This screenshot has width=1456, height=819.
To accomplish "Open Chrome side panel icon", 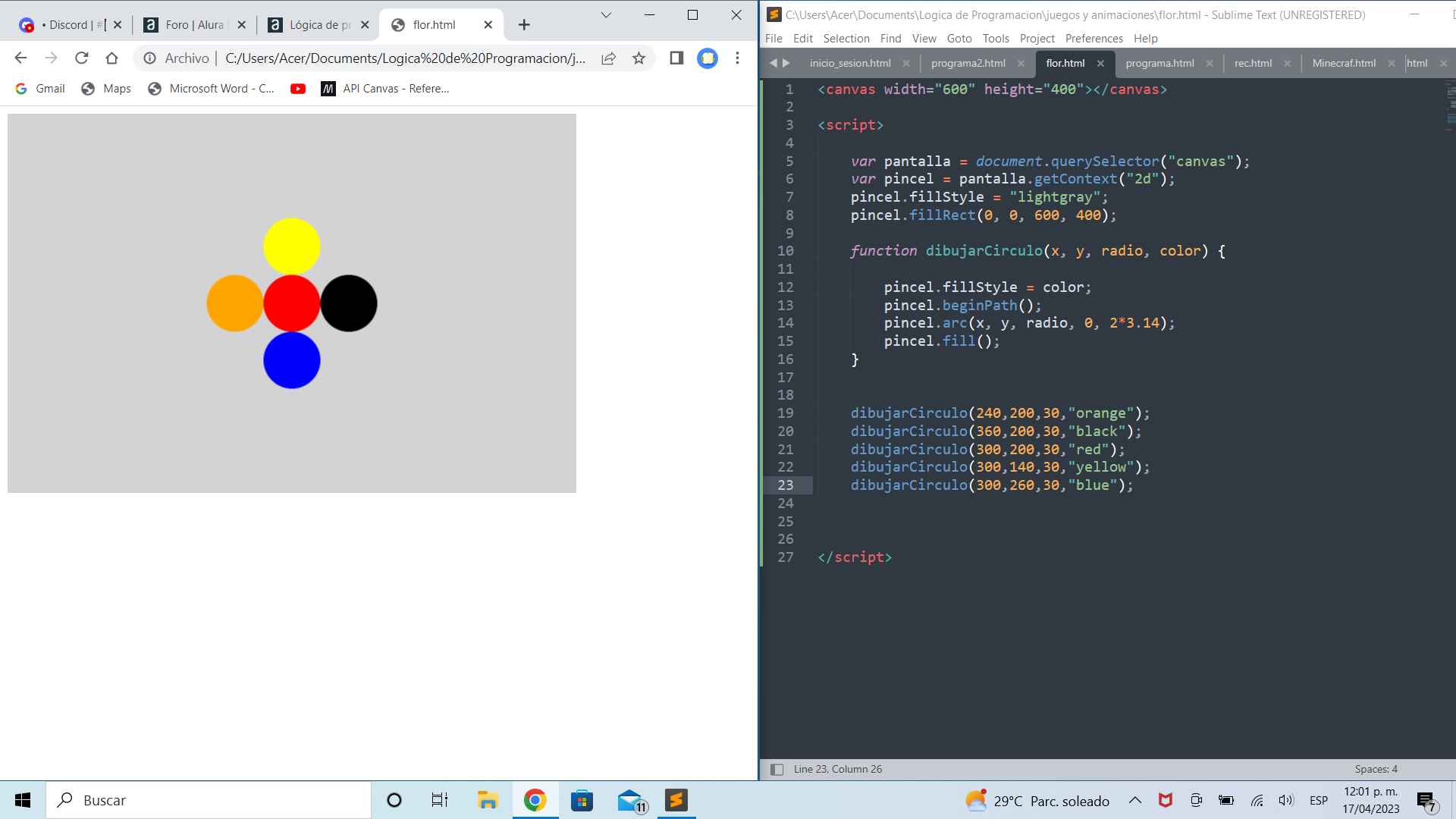I will tap(676, 58).
